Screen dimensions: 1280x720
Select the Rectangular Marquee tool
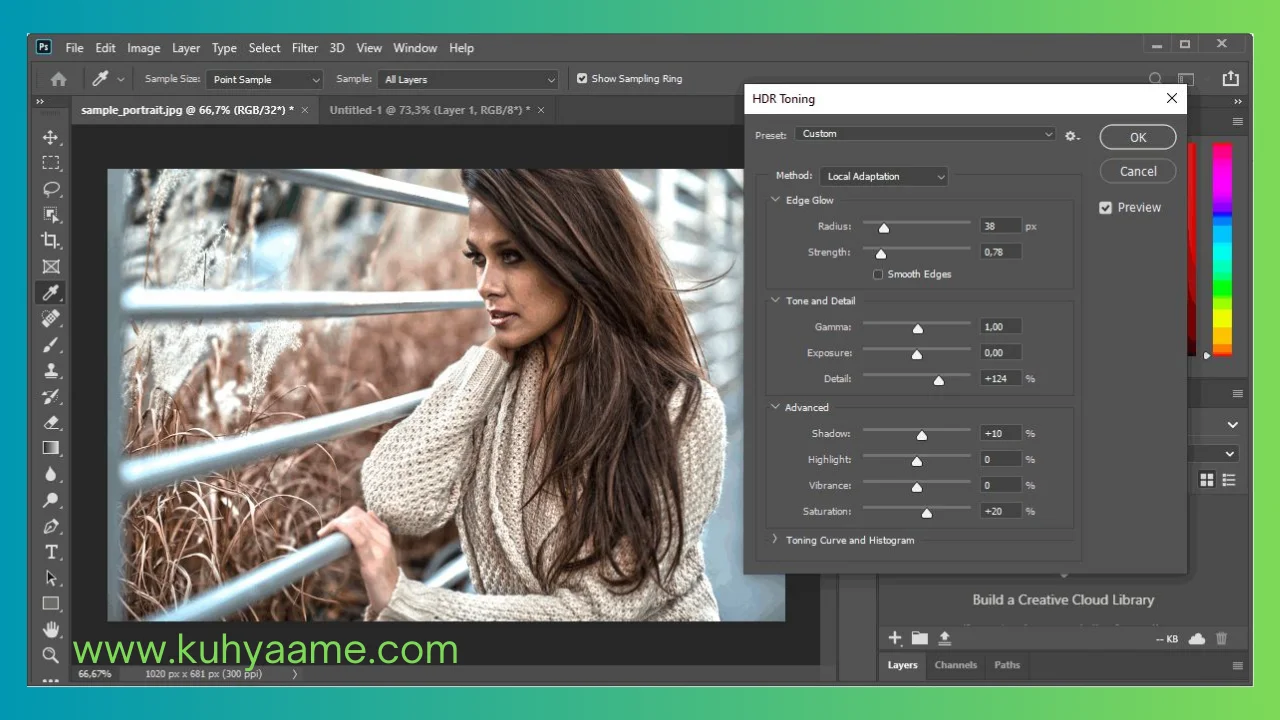tap(51, 163)
